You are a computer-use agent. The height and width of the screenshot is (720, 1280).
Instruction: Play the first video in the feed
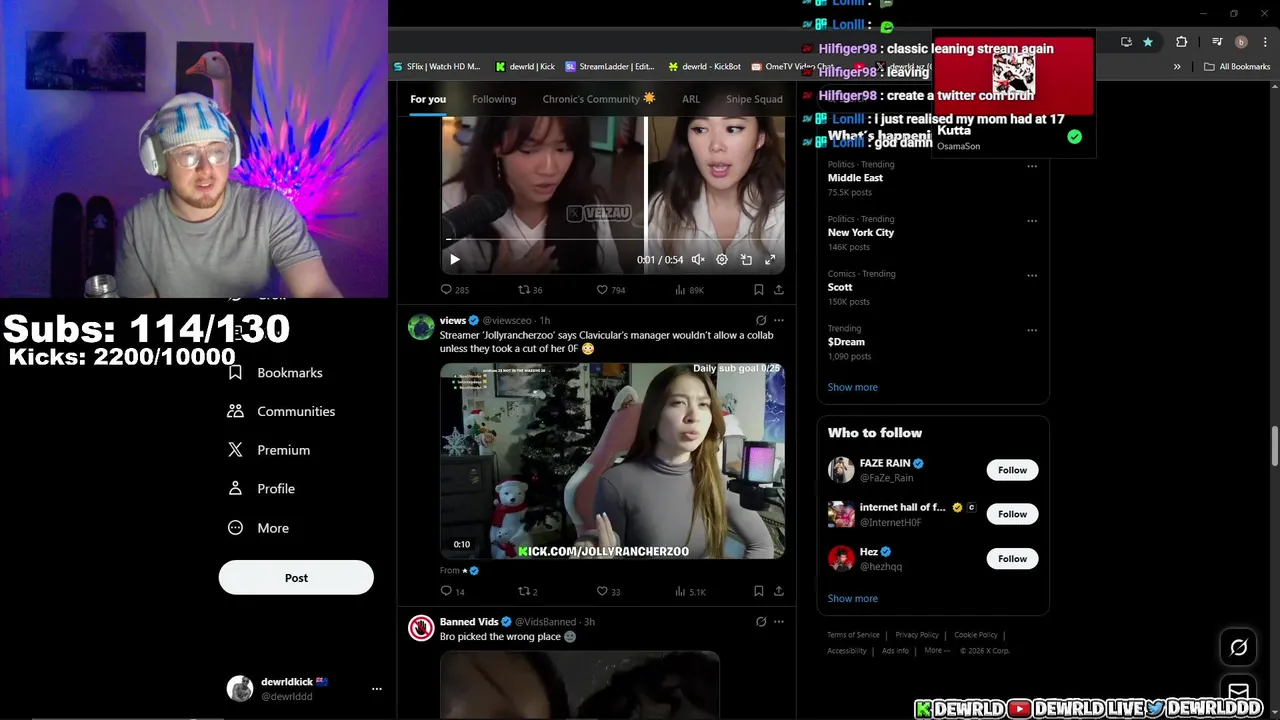455,259
